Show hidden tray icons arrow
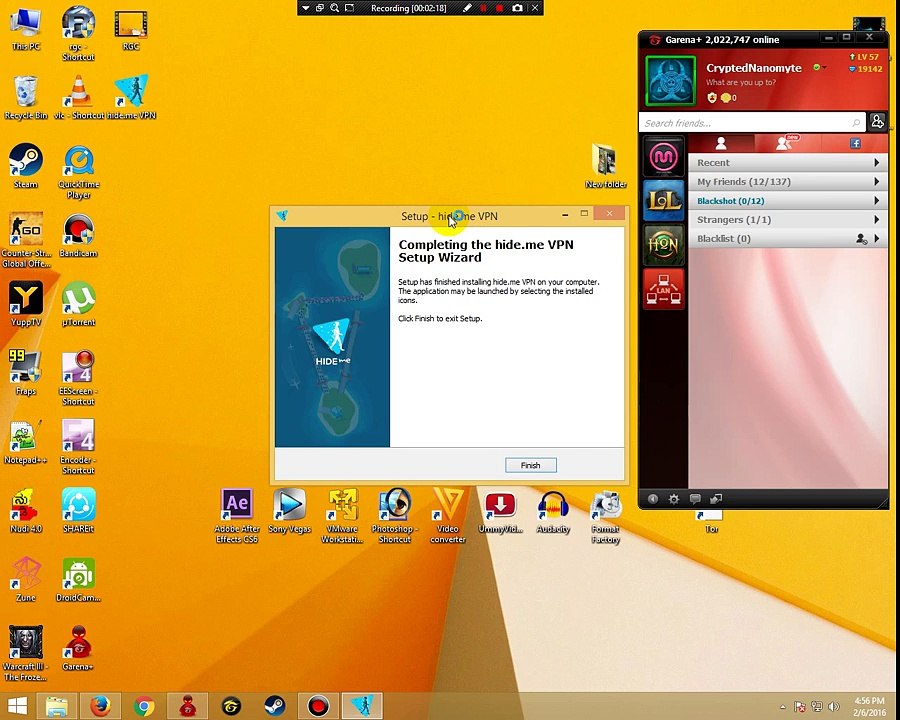Image resolution: width=900 pixels, height=720 pixels. coord(782,707)
